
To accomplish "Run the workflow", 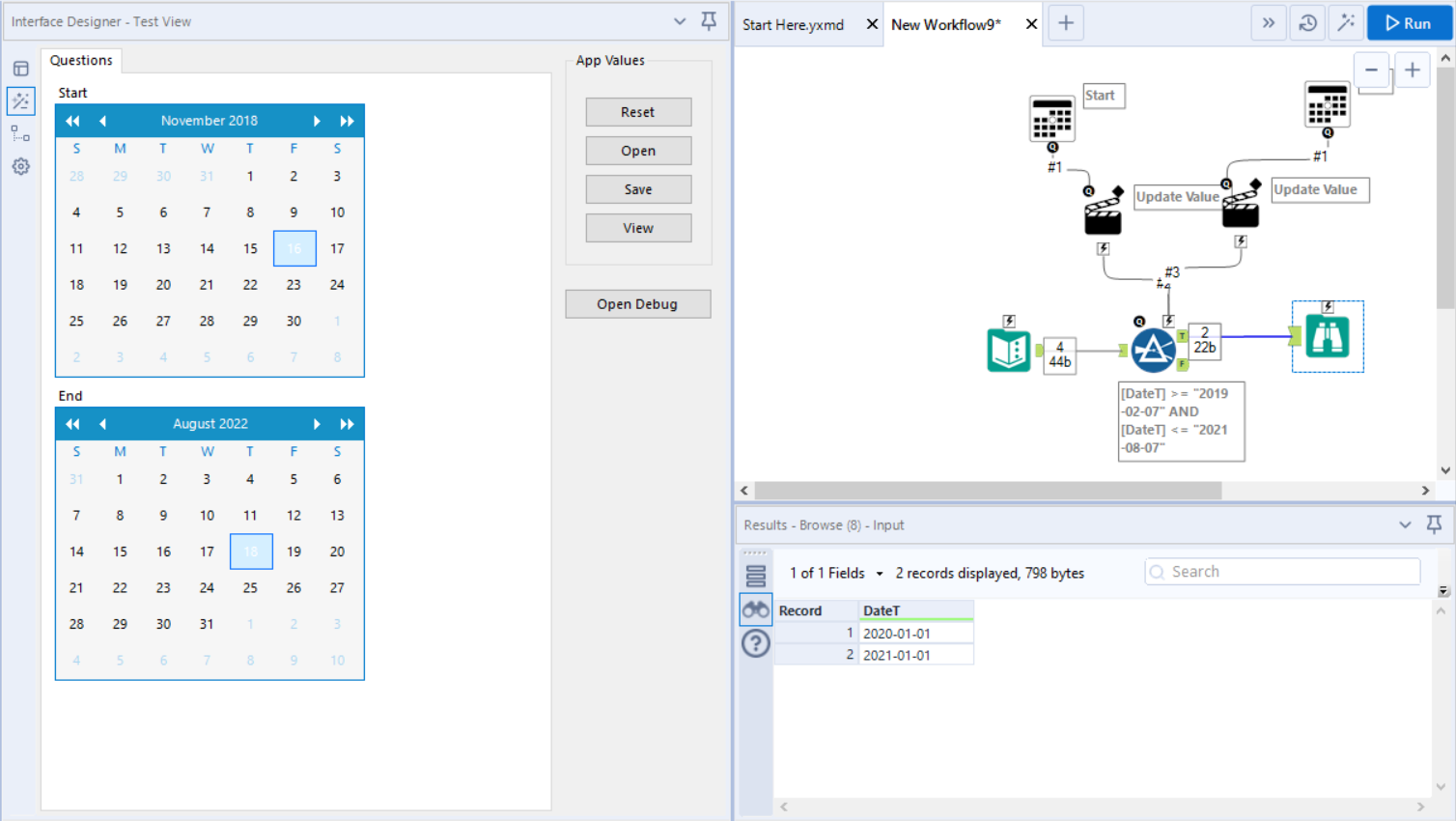I will (1408, 22).
